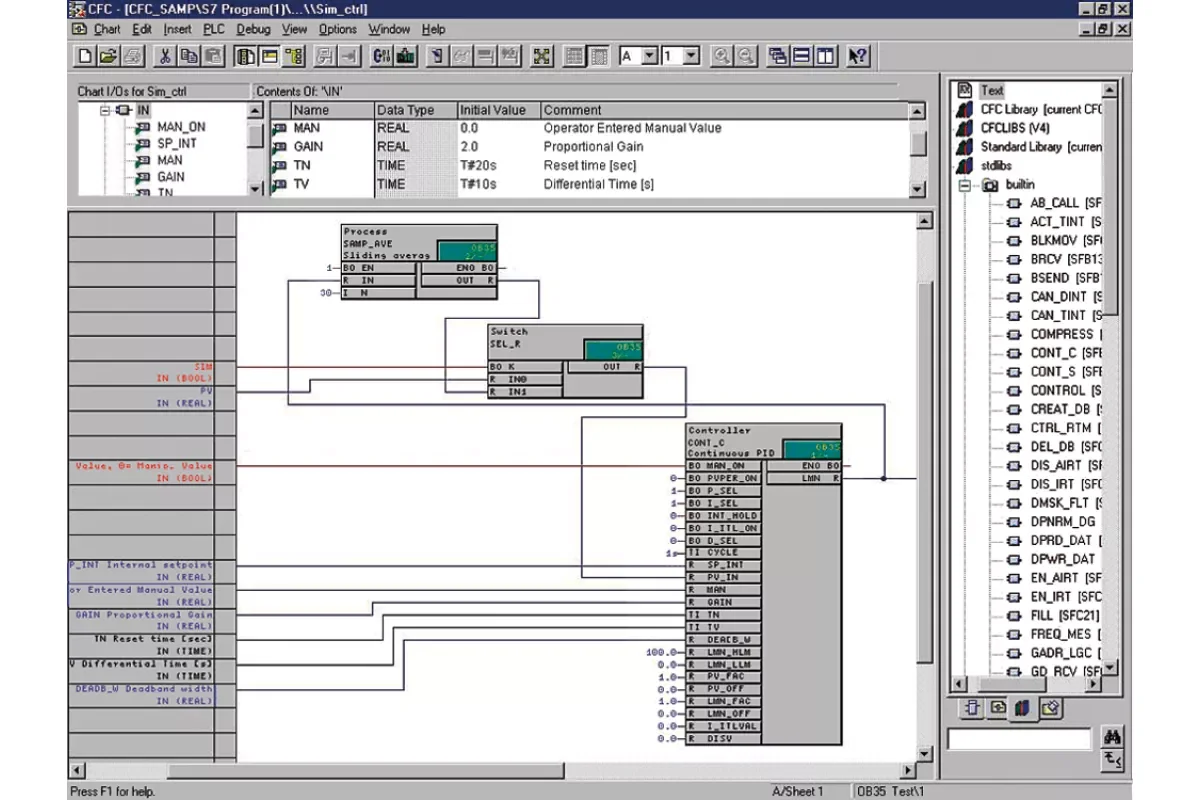The image size is (1200, 800).
Task: Toggle the Catalog view toolbar icon
Action: (246, 57)
